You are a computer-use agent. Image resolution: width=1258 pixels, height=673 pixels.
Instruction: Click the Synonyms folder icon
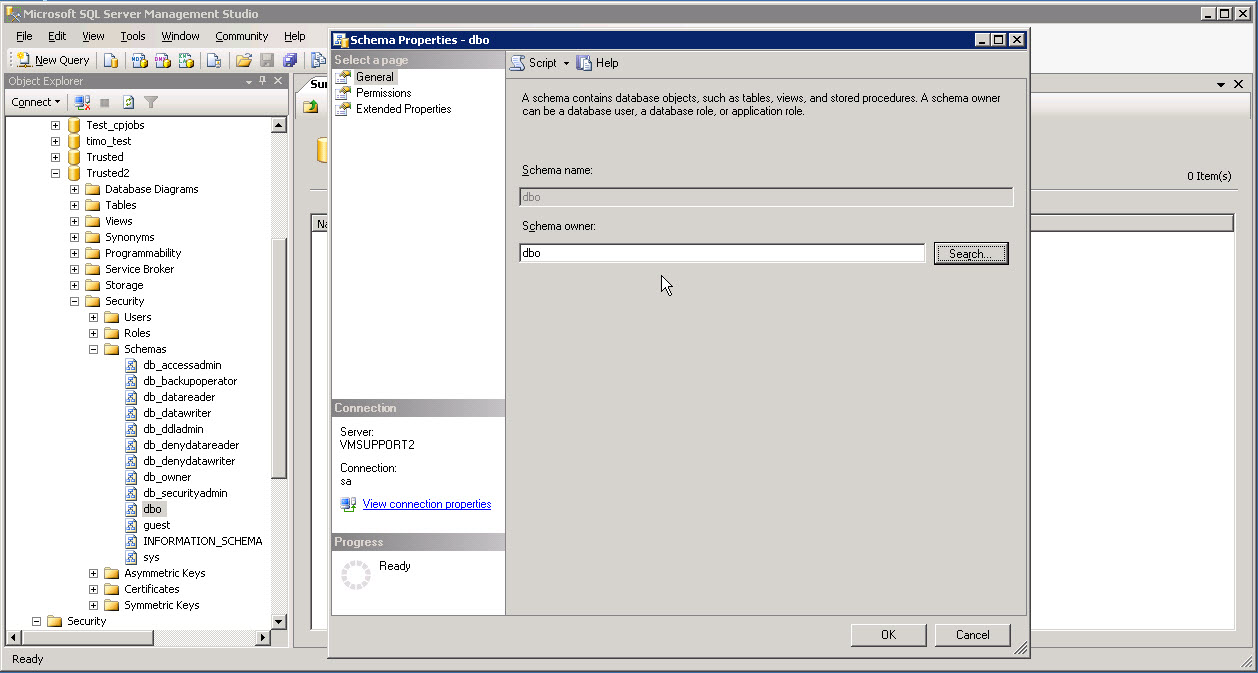pyautogui.click(x=93, y=237)
